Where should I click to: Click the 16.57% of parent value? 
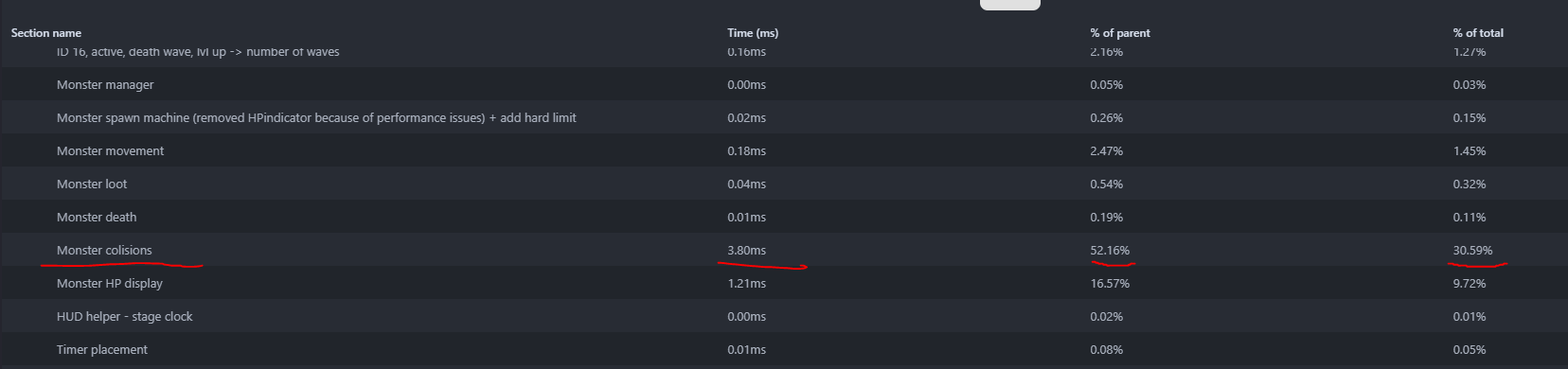click(1110, 284)
